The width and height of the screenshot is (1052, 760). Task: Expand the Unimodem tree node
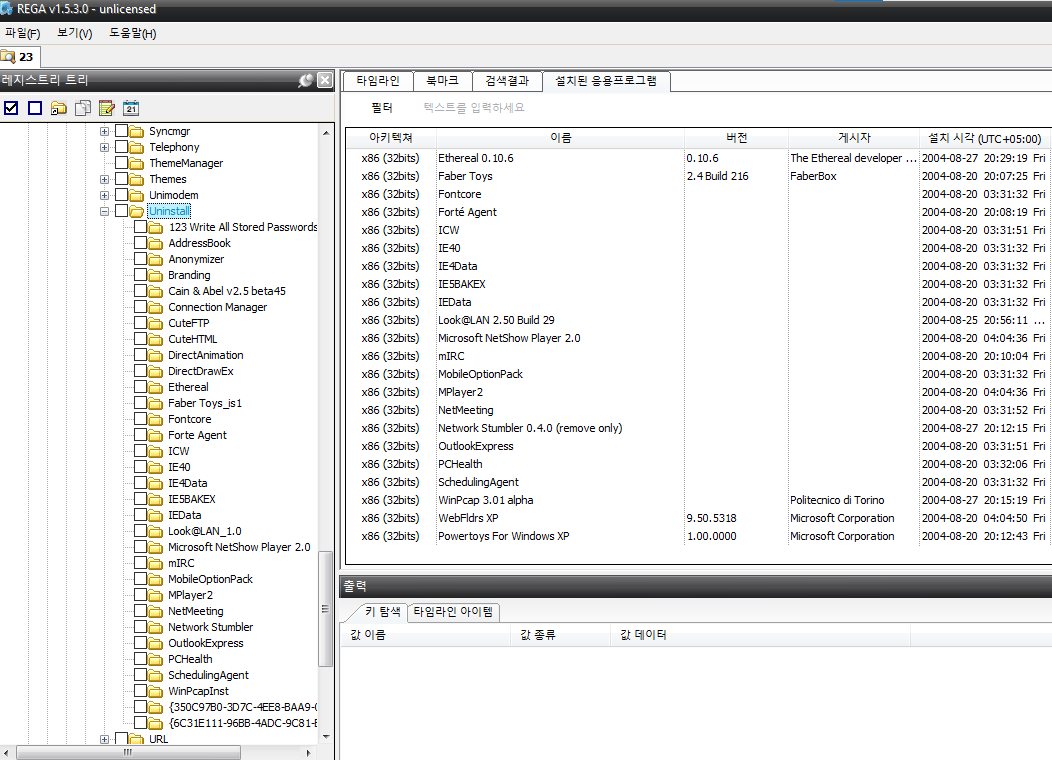click(105, 195)
